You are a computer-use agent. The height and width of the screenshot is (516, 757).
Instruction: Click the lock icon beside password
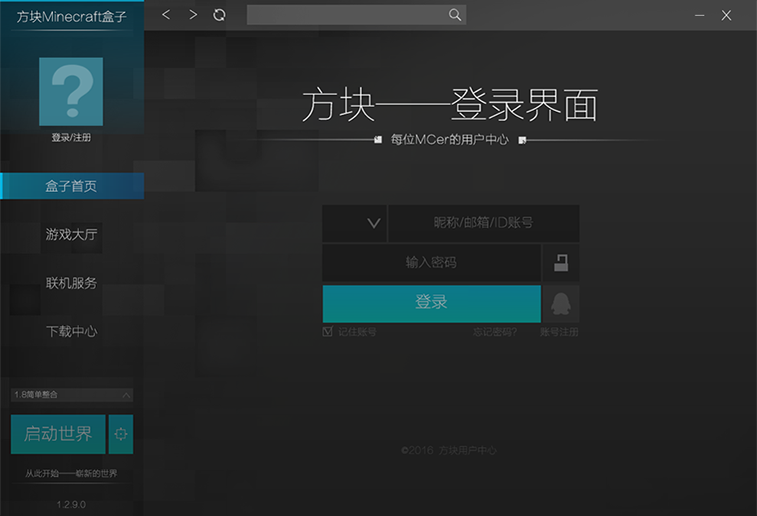coord(561,263)
